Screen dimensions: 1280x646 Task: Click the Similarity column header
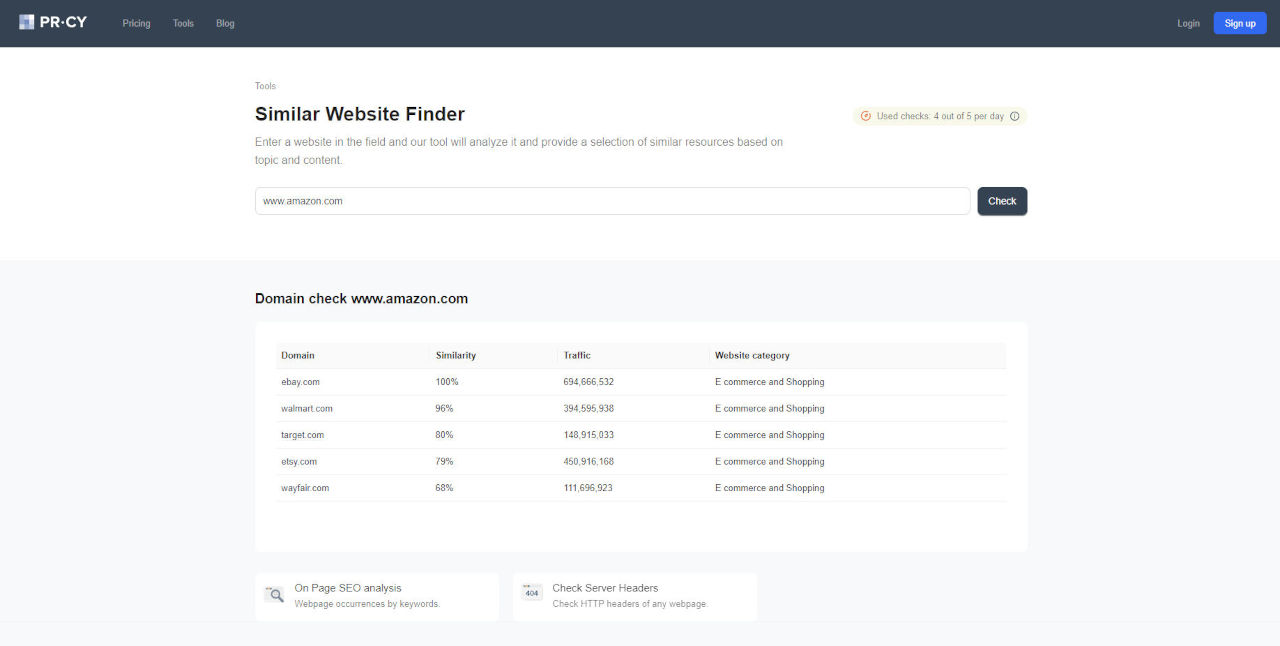[x=456, y=355]
